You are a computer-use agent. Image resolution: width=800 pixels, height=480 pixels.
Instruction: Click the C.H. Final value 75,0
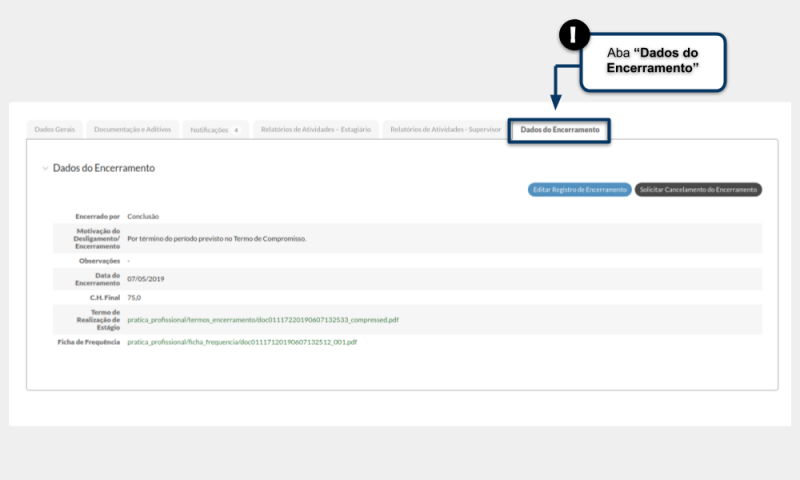[134, 298]
